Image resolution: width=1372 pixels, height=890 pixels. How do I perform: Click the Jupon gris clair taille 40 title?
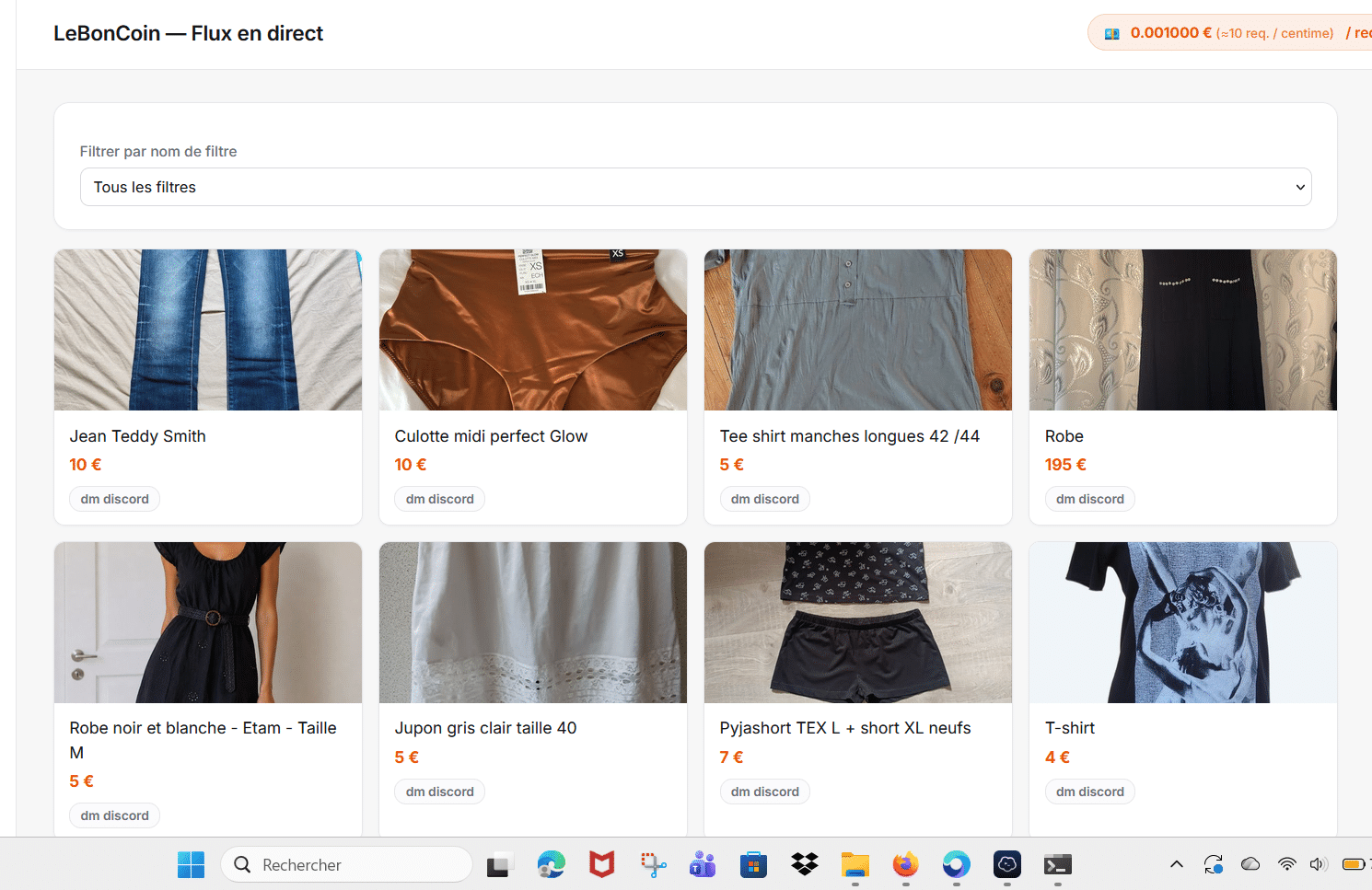[x=485, y=728]
